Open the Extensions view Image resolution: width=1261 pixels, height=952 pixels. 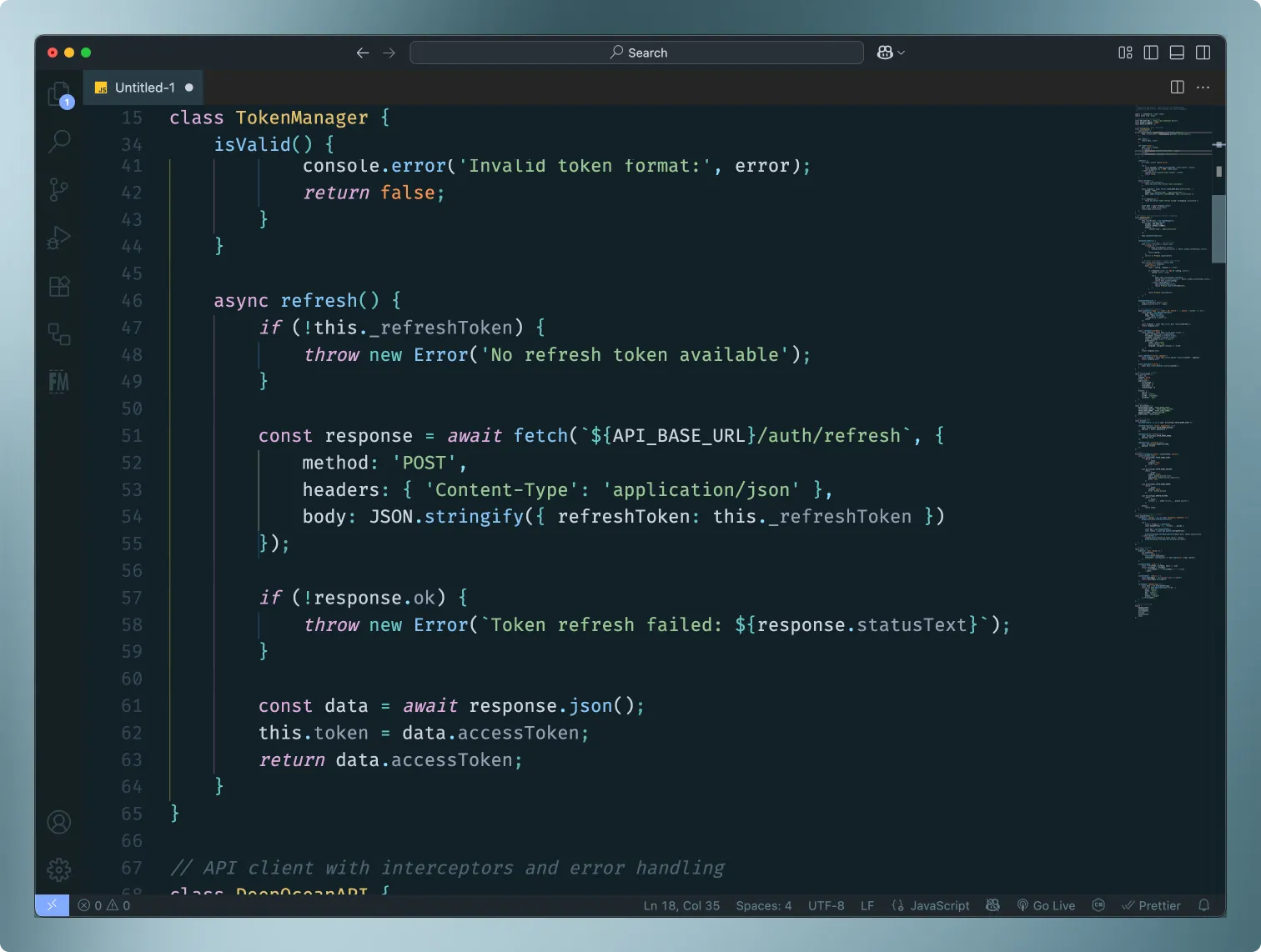click(58, 286)
